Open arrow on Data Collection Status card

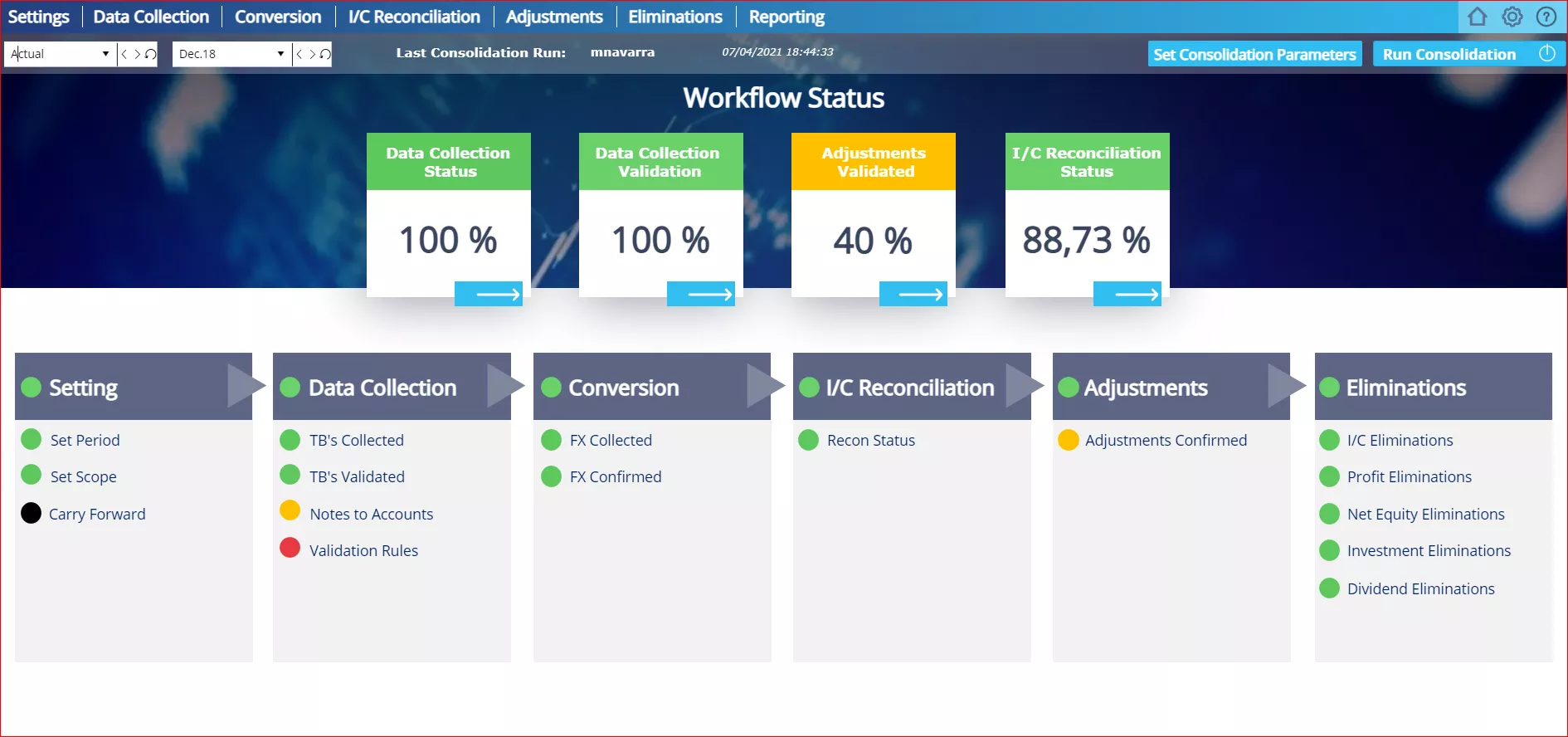pyautogui.click(x=489, y=294)
